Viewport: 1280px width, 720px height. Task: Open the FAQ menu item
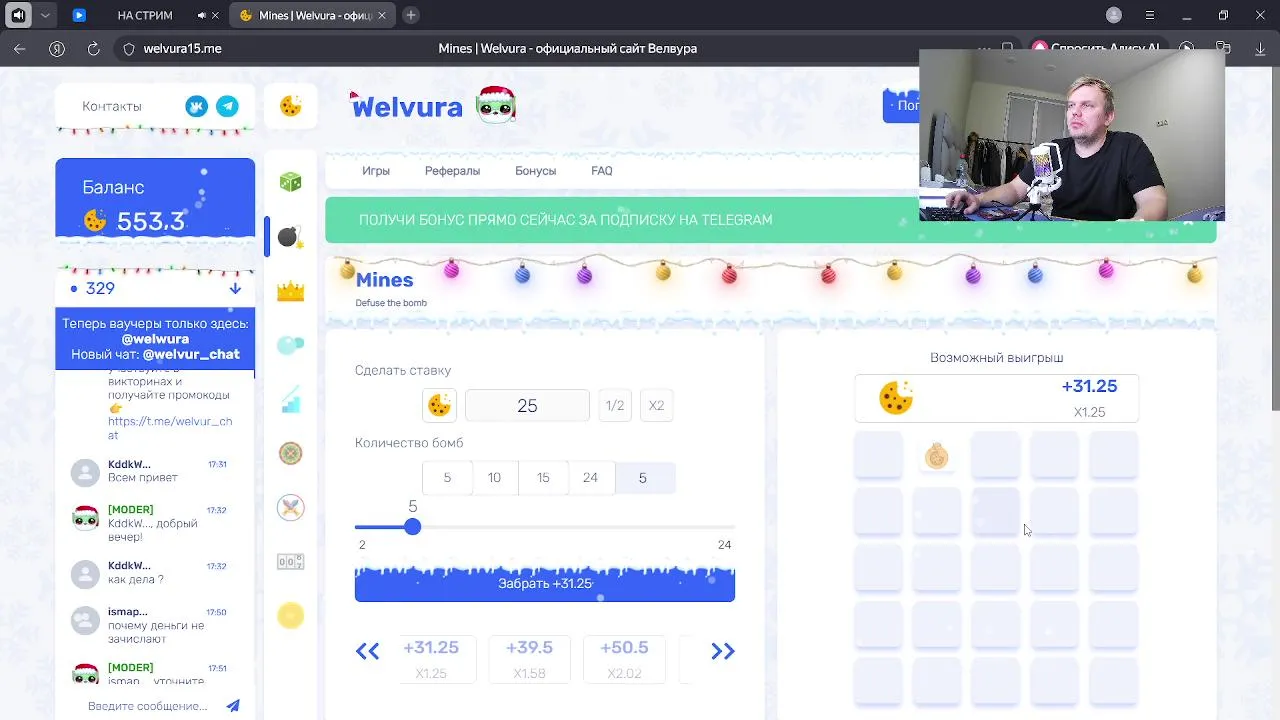coord(601,171)
